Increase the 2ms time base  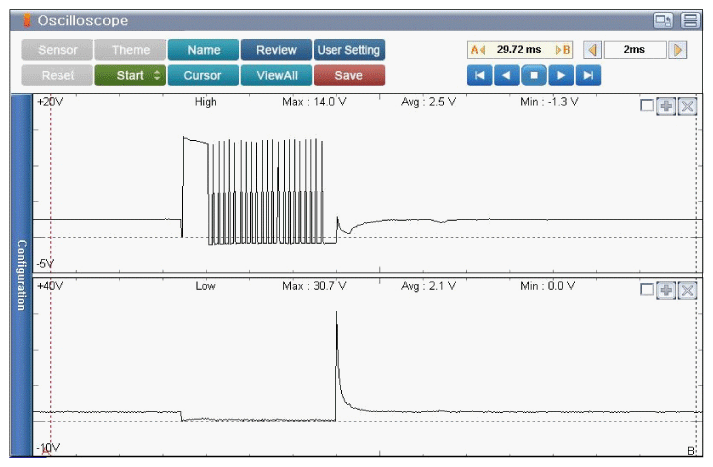click(x=678, y=50)
